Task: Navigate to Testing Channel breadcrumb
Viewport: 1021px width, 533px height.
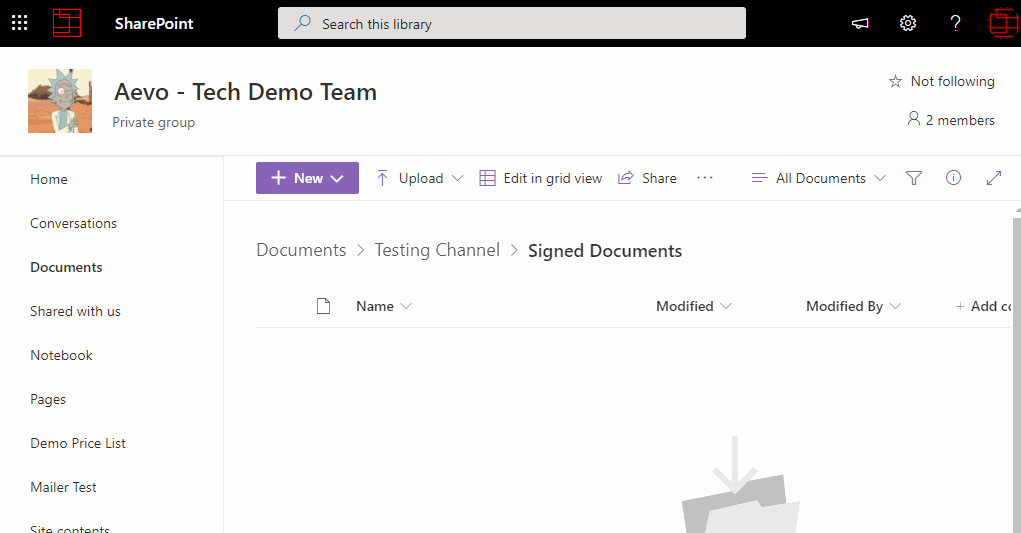Action: (437, 251)
